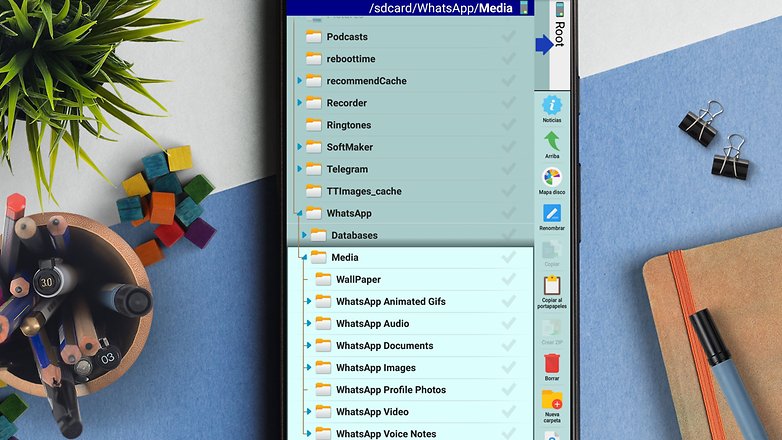Screen dimensions: 782x440
Task: Select the recommendCache folder name
Action: (367, 81)
